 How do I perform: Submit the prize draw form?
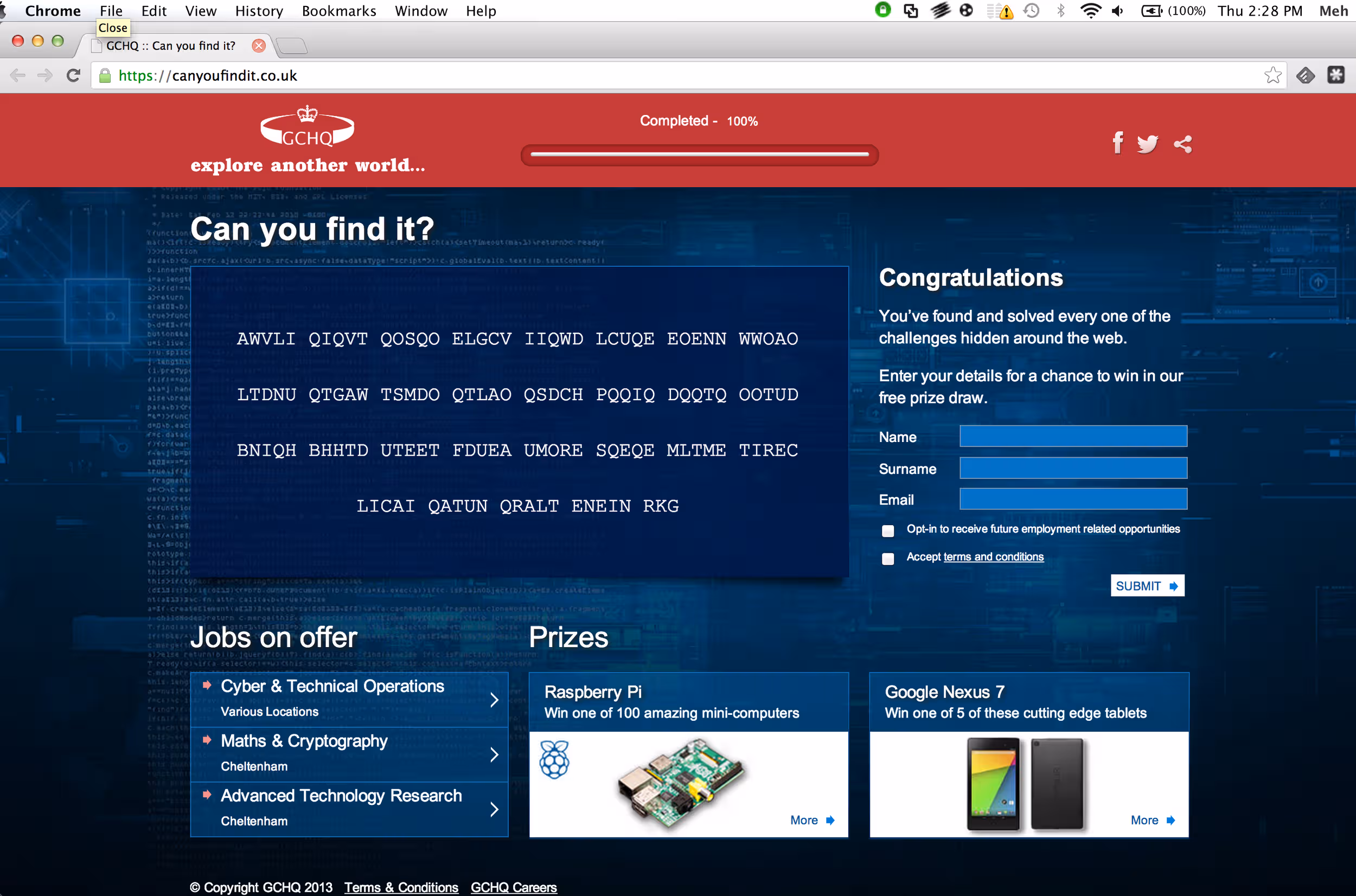tap(1147, 586)
